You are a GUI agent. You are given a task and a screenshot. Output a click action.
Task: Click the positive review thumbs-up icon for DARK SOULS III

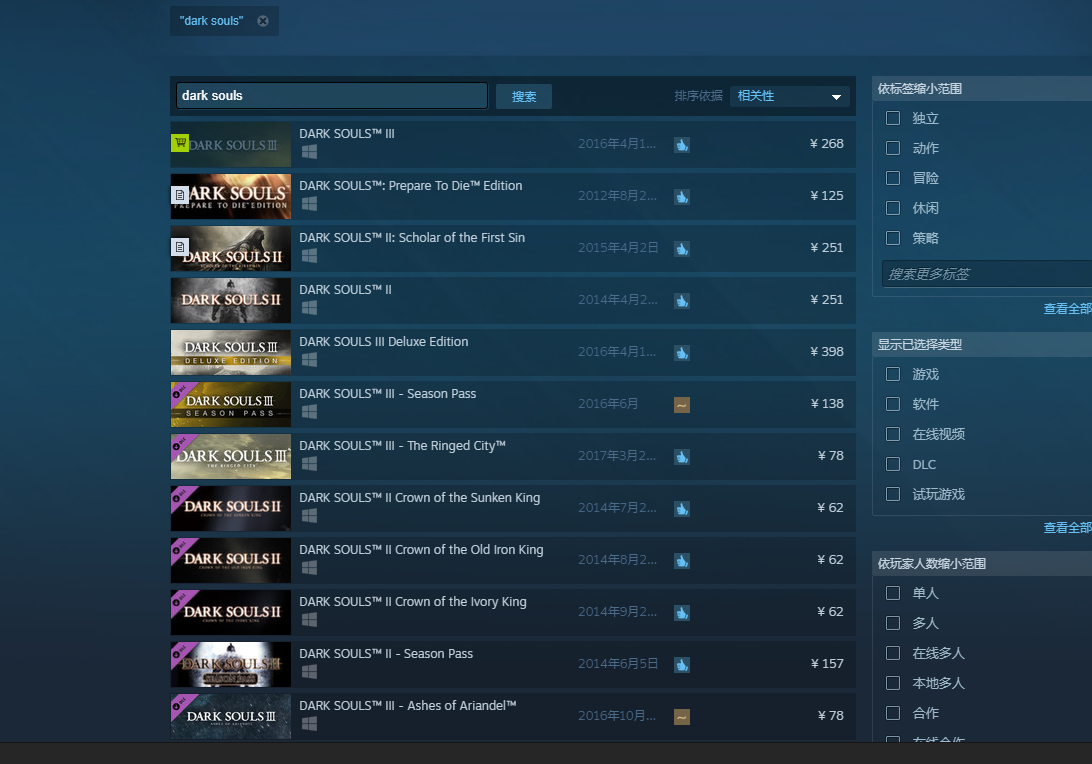[x=682, y=145]
